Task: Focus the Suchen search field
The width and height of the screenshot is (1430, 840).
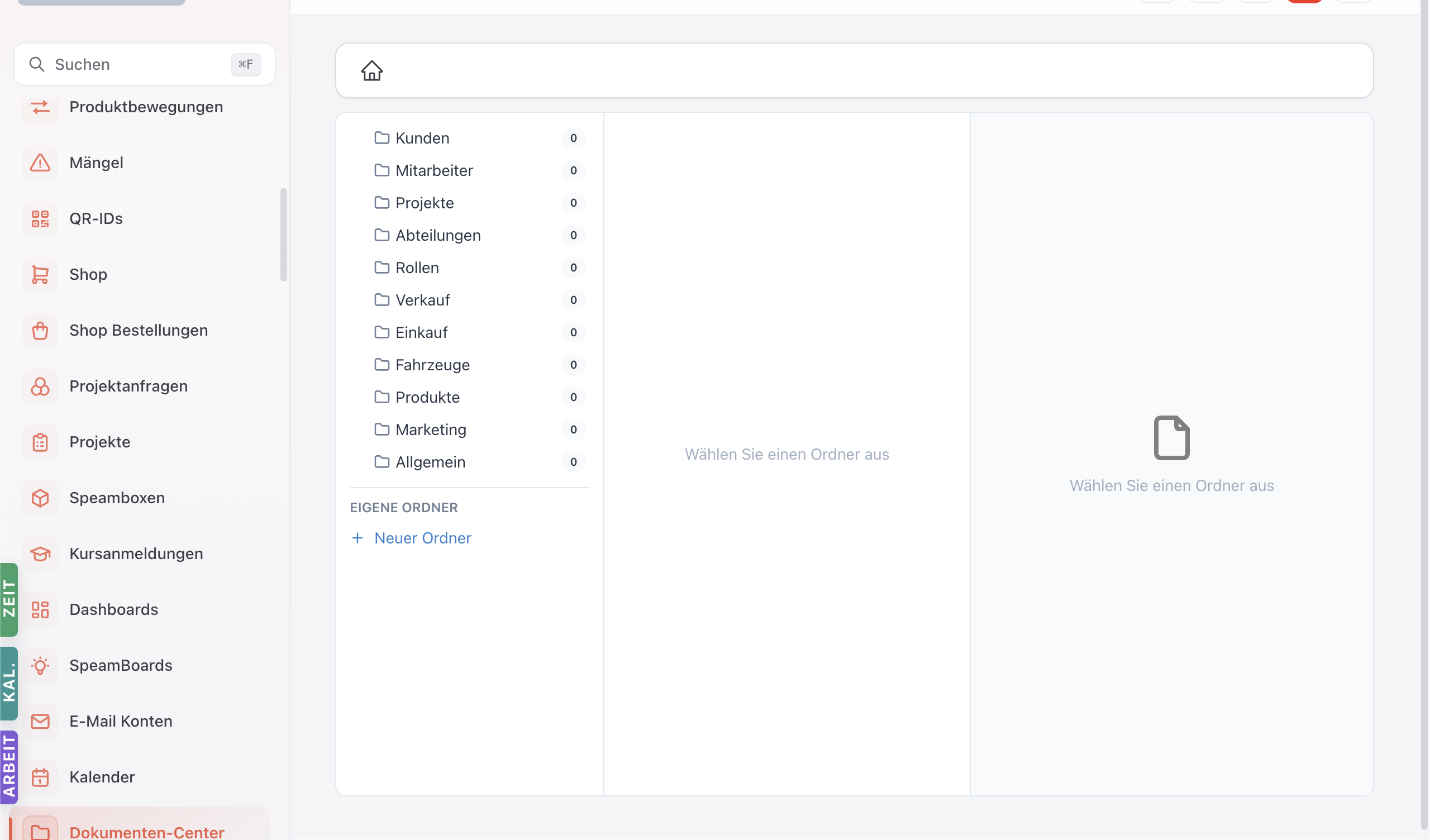Action: 145,64
